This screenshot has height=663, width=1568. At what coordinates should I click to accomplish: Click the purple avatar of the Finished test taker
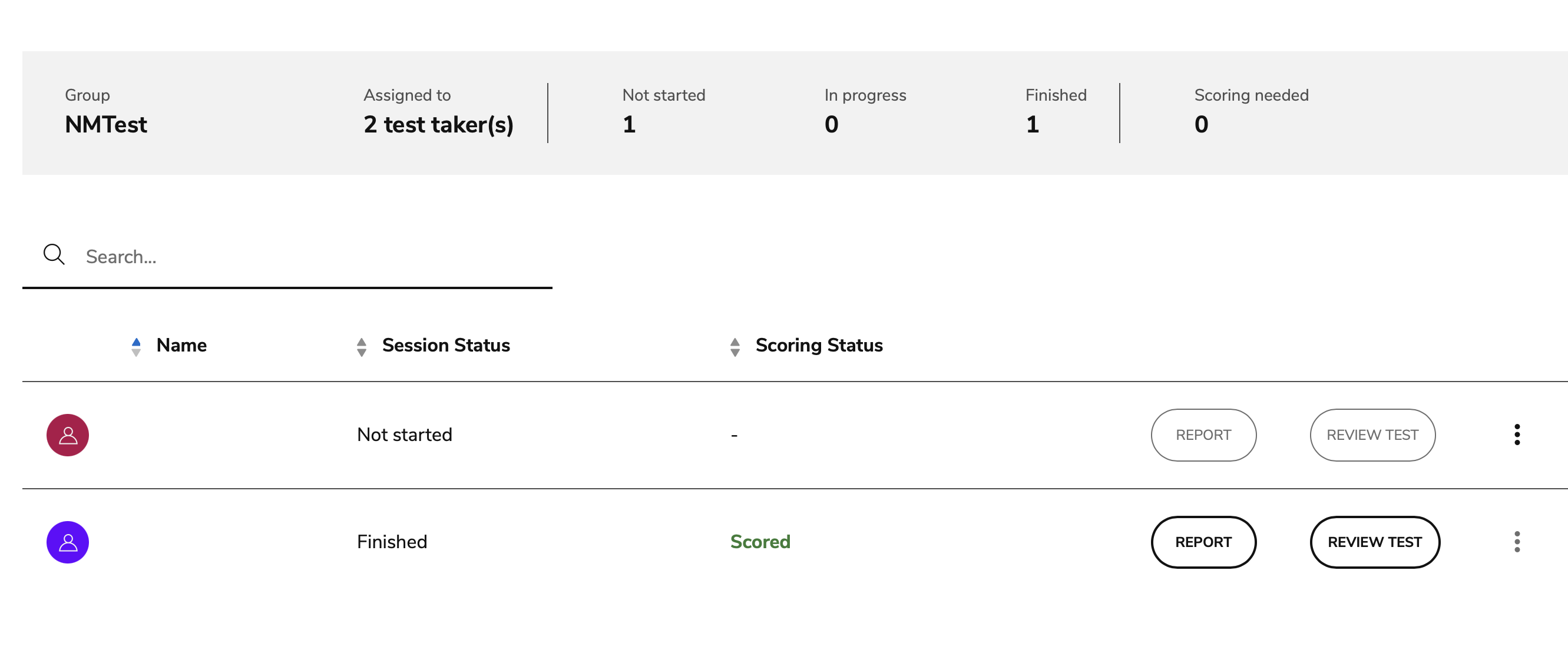[67, 541]
